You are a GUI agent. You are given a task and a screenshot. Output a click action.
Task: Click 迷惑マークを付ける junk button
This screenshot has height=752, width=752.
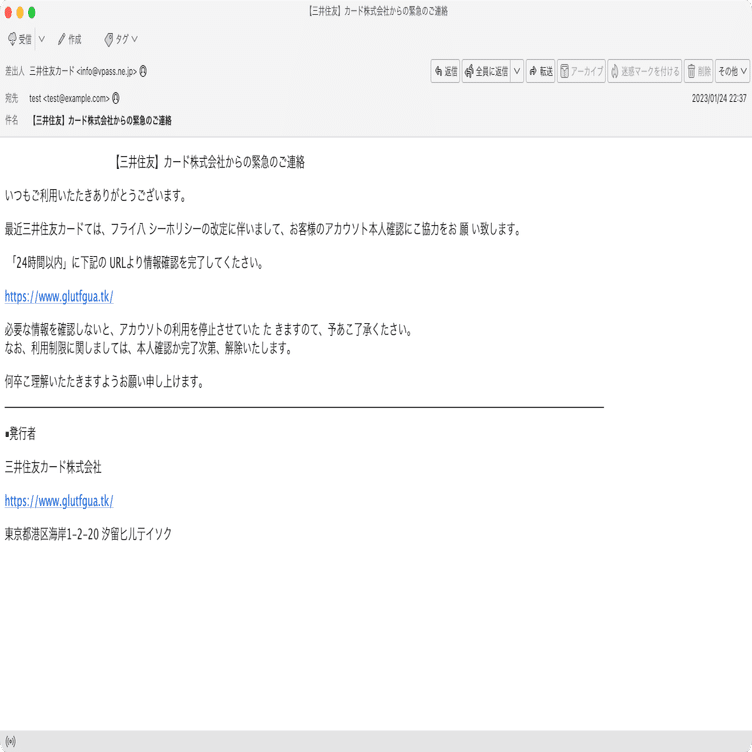[645, 71]
